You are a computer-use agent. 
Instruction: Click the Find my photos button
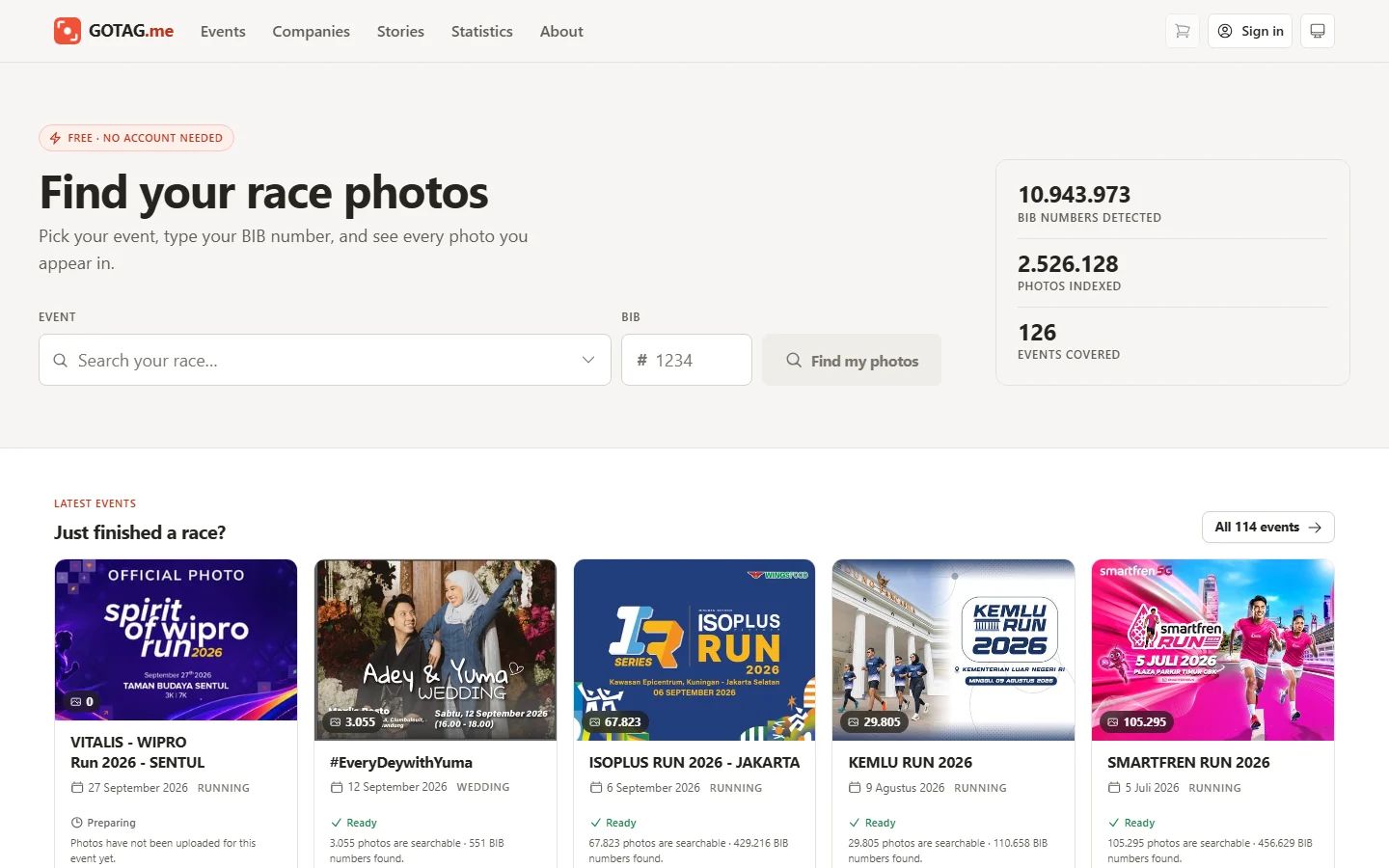click(852, 360)
